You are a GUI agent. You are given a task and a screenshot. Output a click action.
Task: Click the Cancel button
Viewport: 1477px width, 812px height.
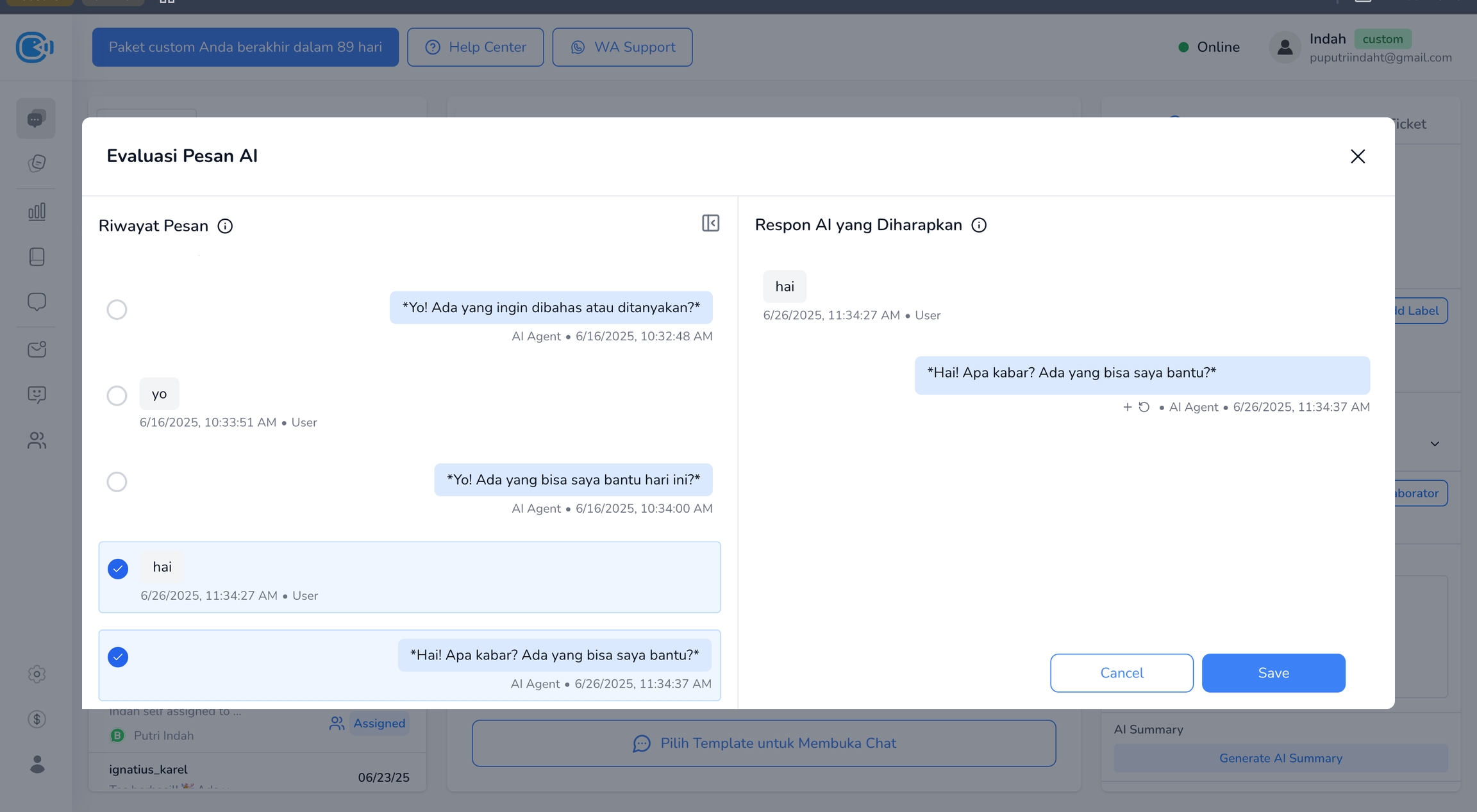pos(1121,673)
